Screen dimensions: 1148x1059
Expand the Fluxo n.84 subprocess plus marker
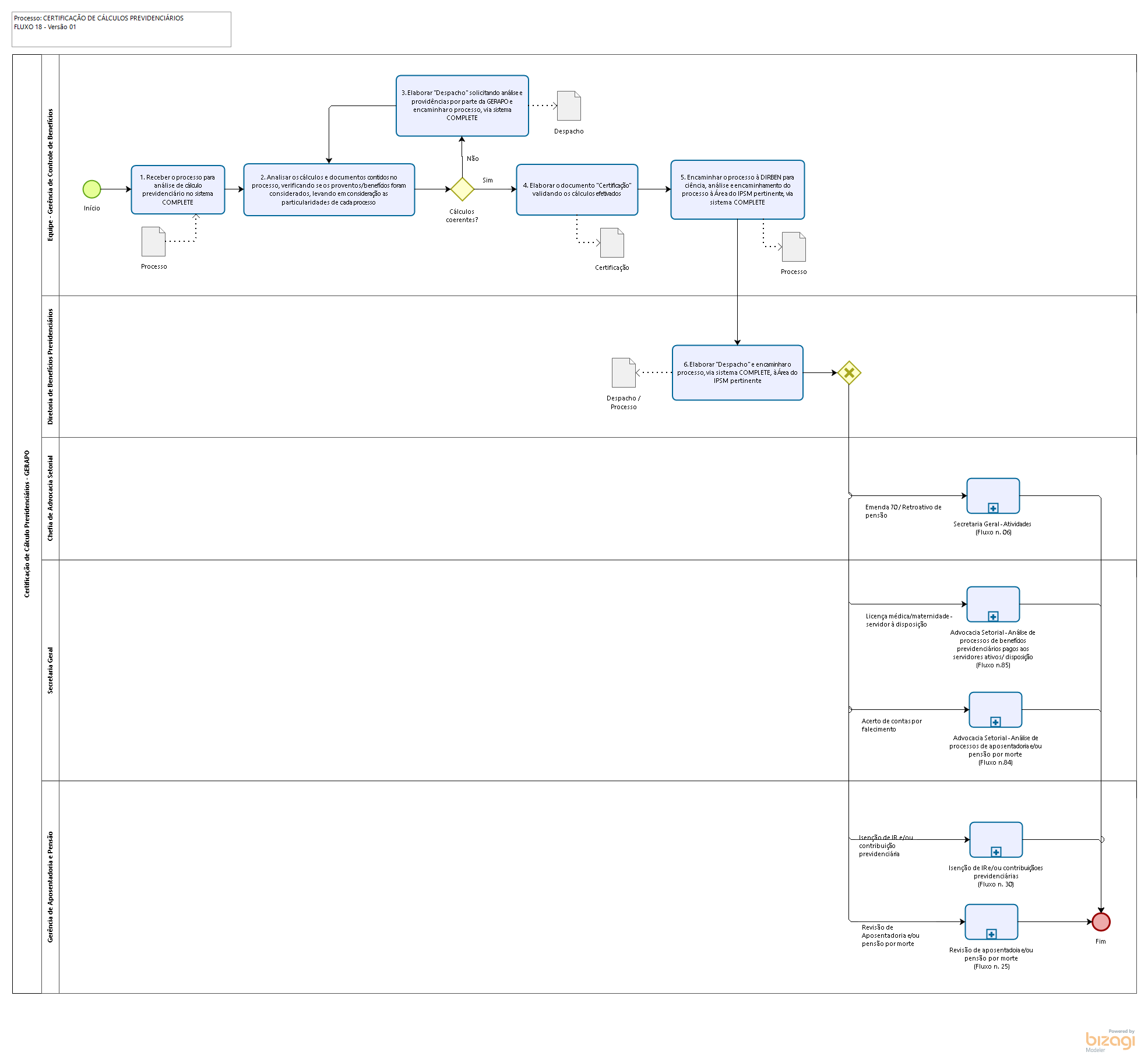point(995,722)
